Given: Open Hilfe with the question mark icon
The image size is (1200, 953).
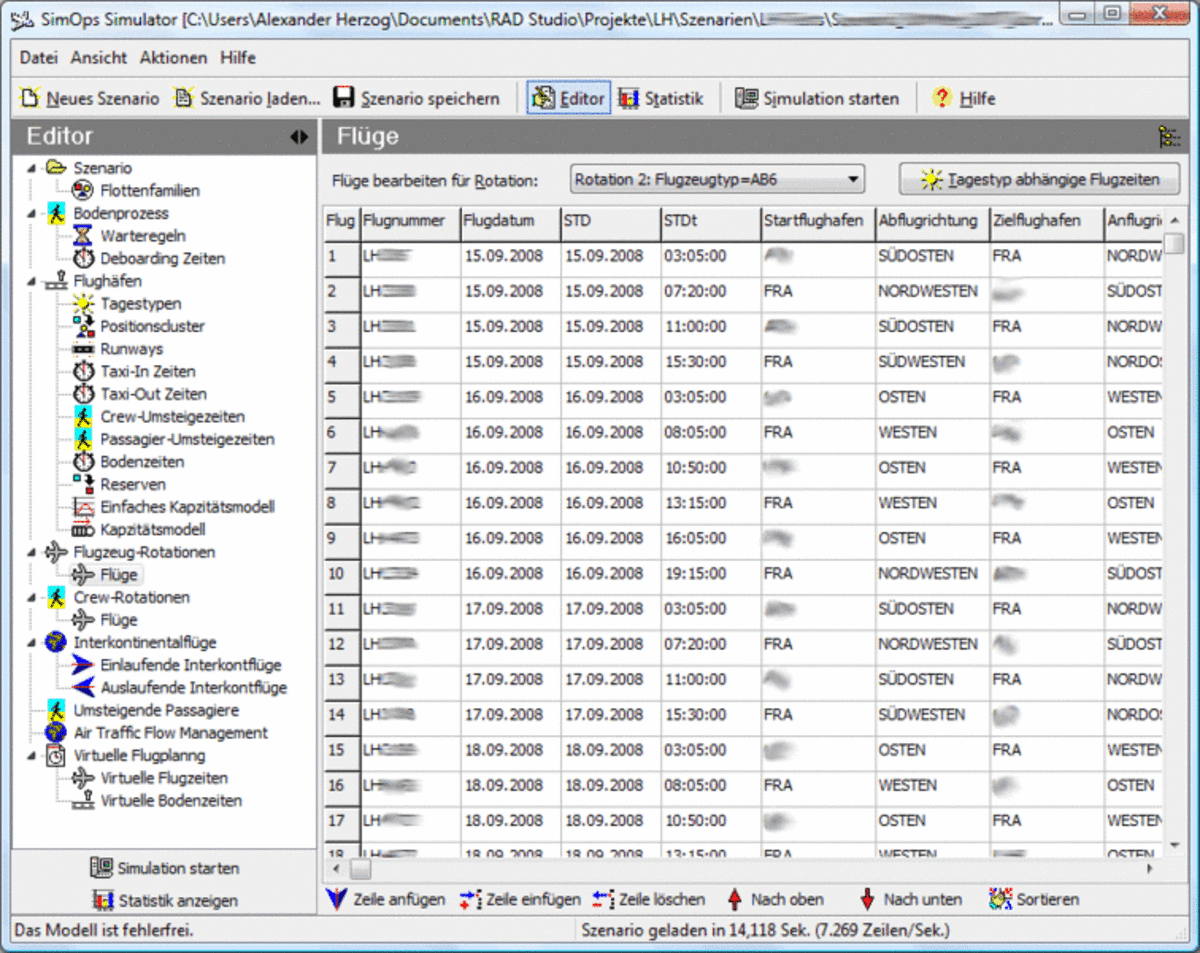Looking at the screenshot, I should coord(941,98).
